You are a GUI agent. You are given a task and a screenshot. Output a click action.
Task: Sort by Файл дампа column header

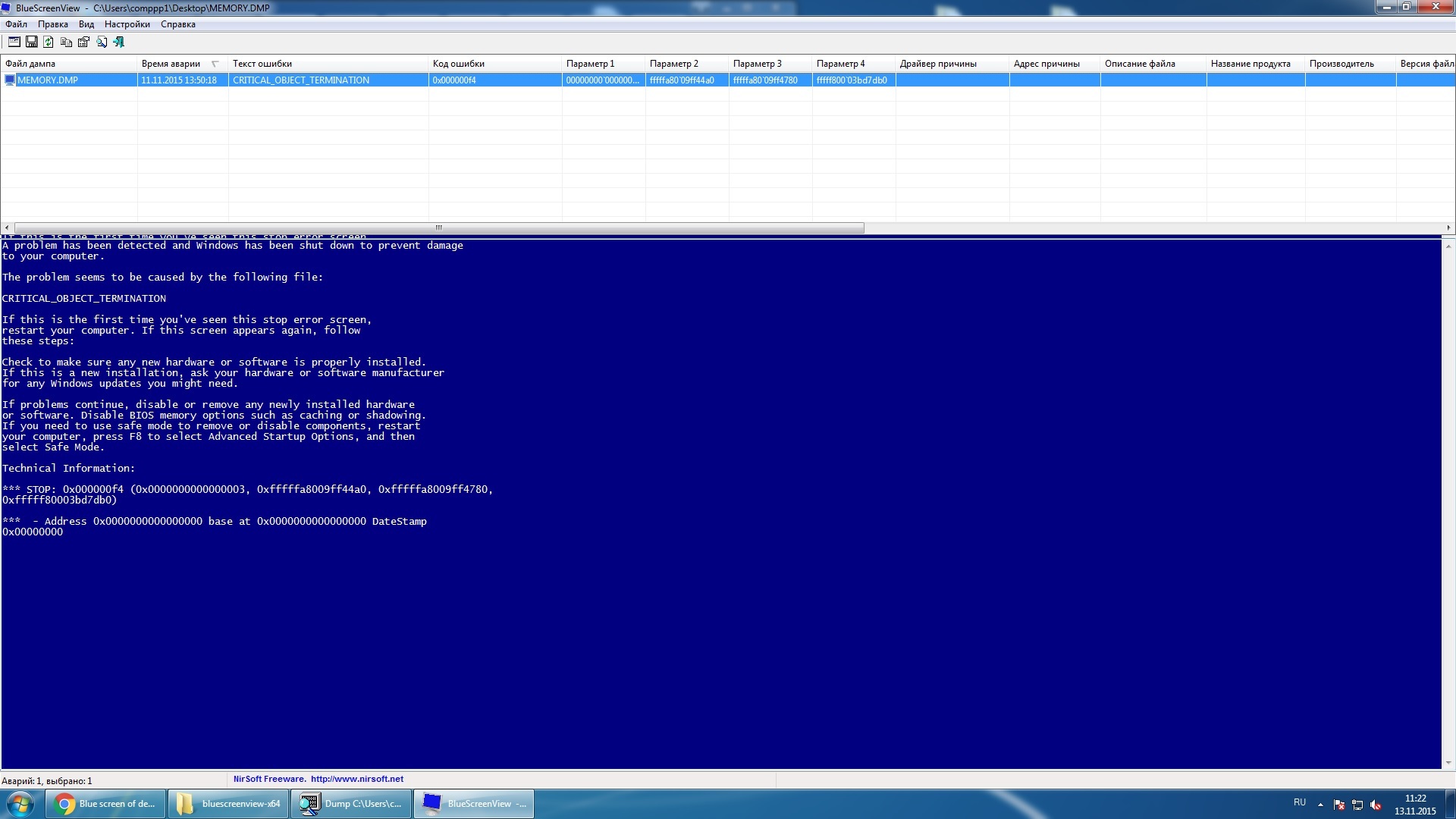pos(68,64)
